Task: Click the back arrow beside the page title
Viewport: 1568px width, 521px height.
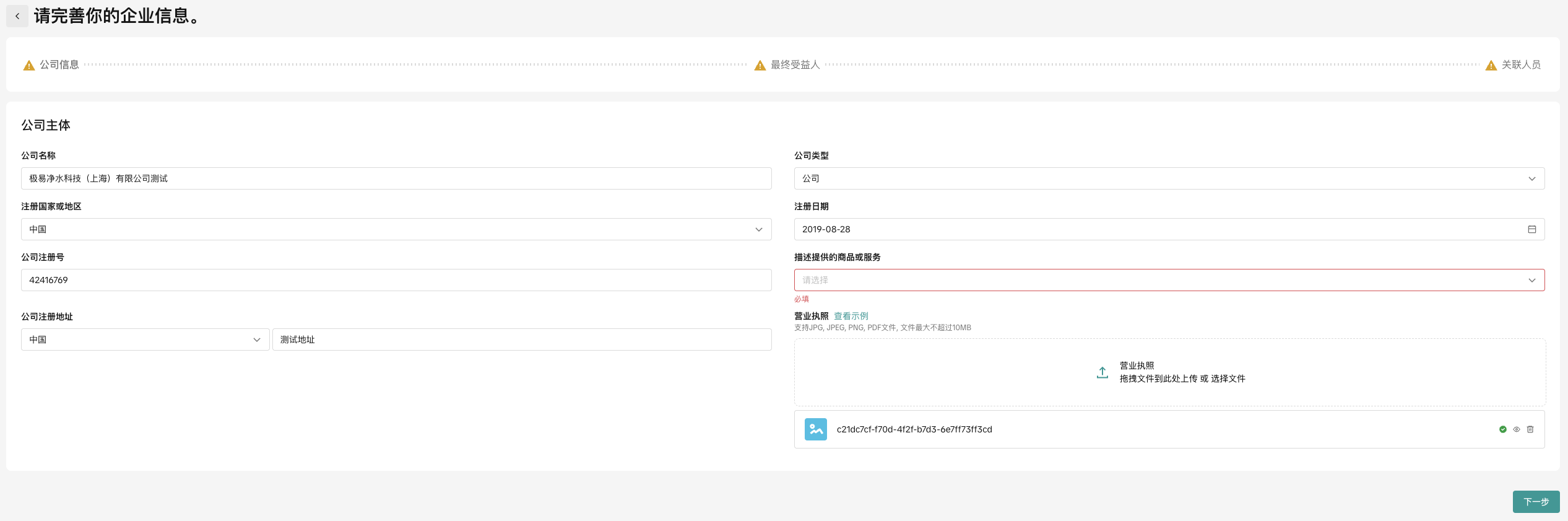Action: 17,16
